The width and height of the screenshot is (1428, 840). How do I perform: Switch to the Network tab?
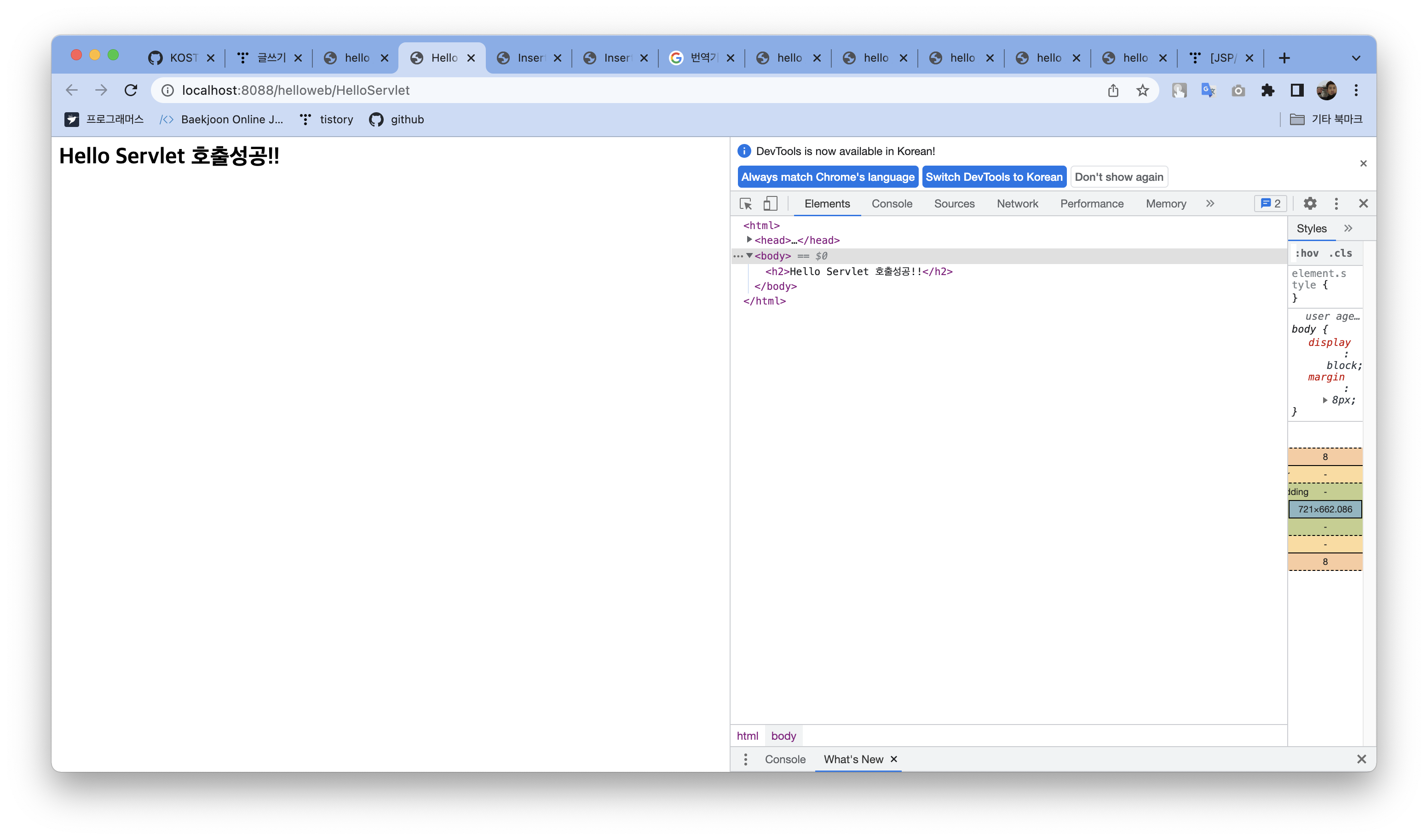1017,203
